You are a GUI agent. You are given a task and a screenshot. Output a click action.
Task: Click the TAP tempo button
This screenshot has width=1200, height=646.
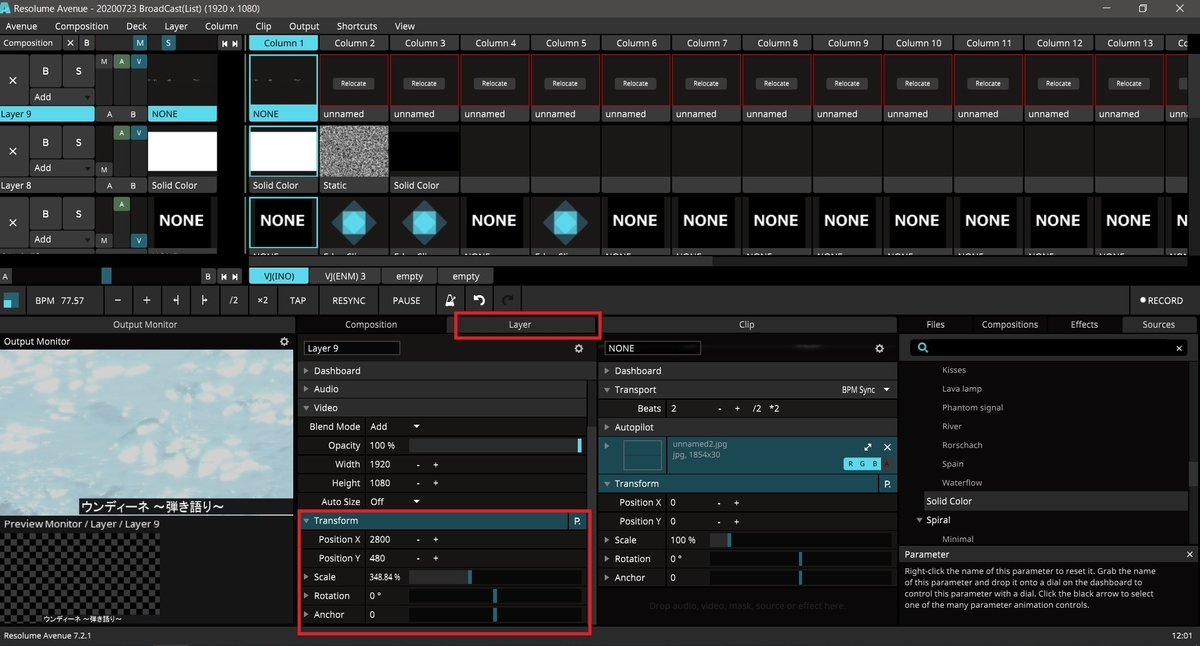[298, 300]
